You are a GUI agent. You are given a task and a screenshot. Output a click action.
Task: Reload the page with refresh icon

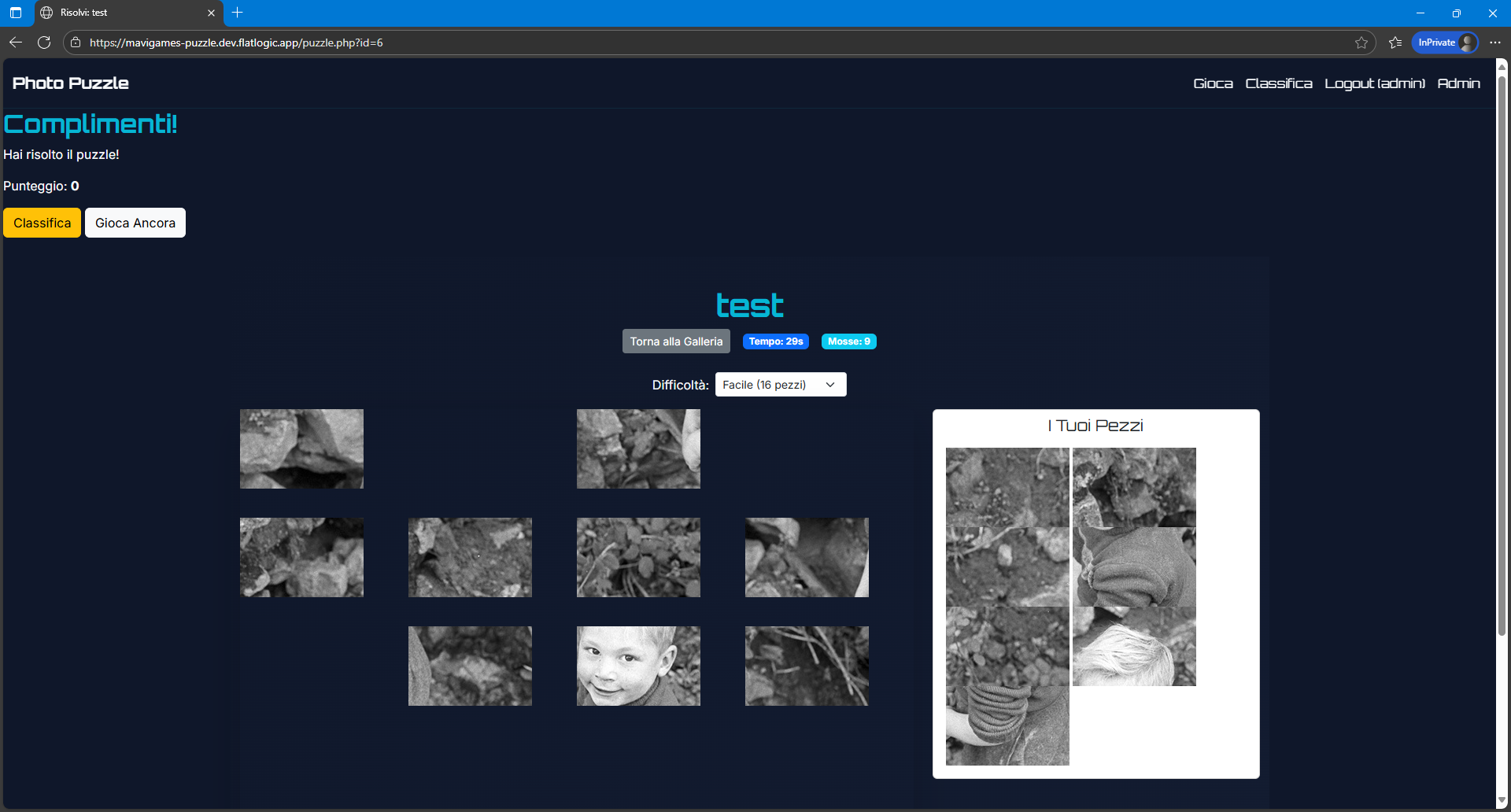(44, 42)
